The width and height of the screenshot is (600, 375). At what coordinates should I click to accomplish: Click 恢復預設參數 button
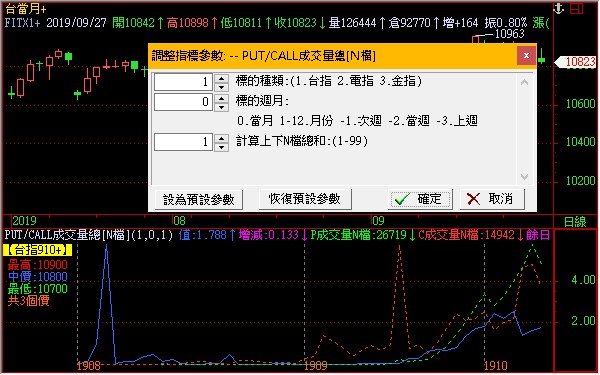(305, 199)
